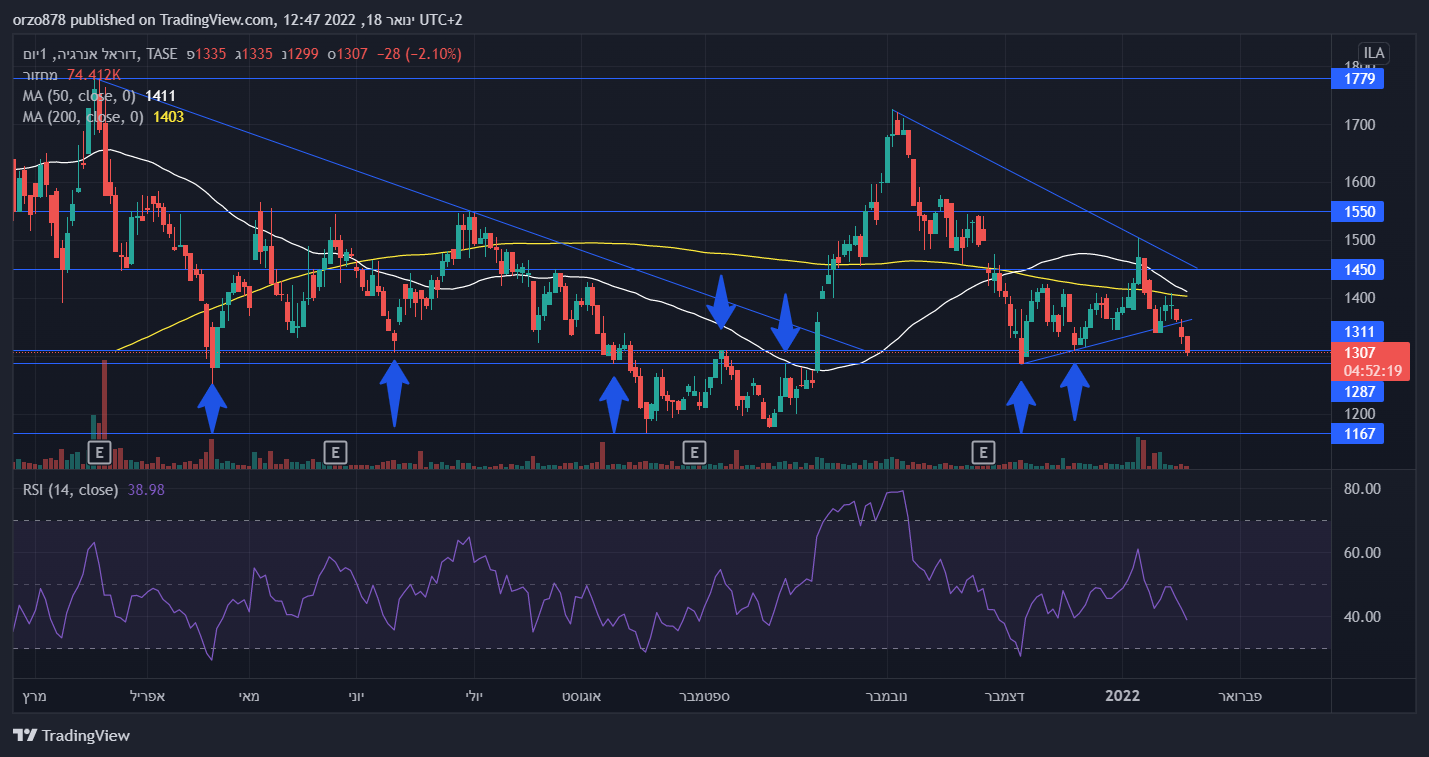Click the נובמבר label on the time axis
The image size is (1429, 757).
pyautogui.click(x=887, y=695)
